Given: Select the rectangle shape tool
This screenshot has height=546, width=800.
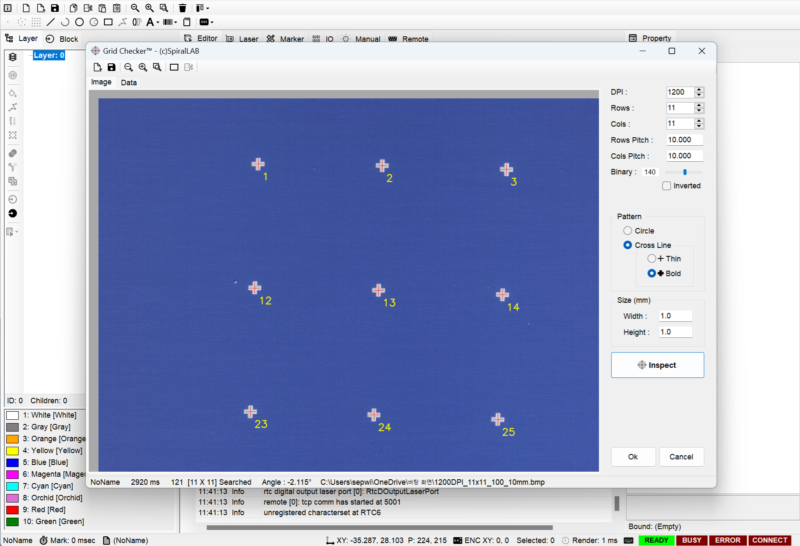Looking at the screenshot, I should 107,21.
